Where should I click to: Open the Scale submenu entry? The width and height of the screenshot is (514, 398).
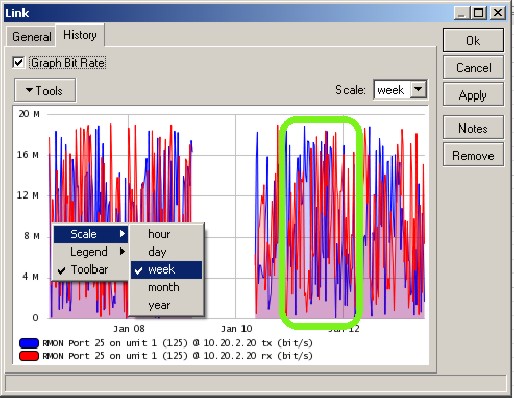tap(91, 234)
